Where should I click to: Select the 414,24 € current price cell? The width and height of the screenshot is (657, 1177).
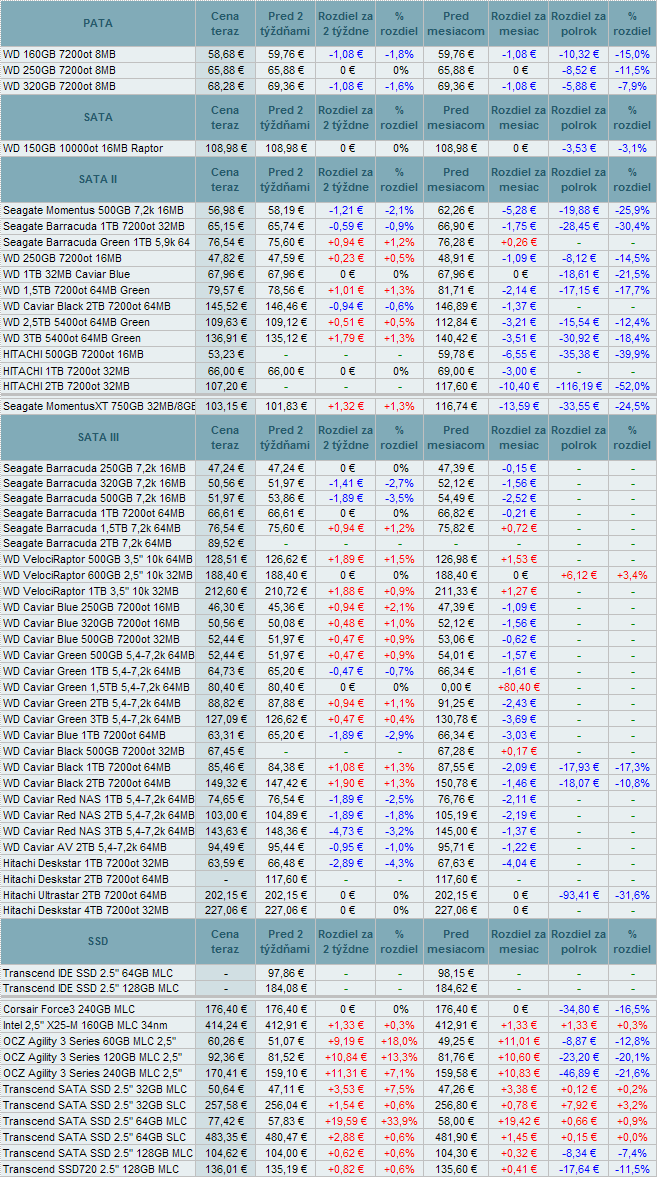tap(225, 1025)
